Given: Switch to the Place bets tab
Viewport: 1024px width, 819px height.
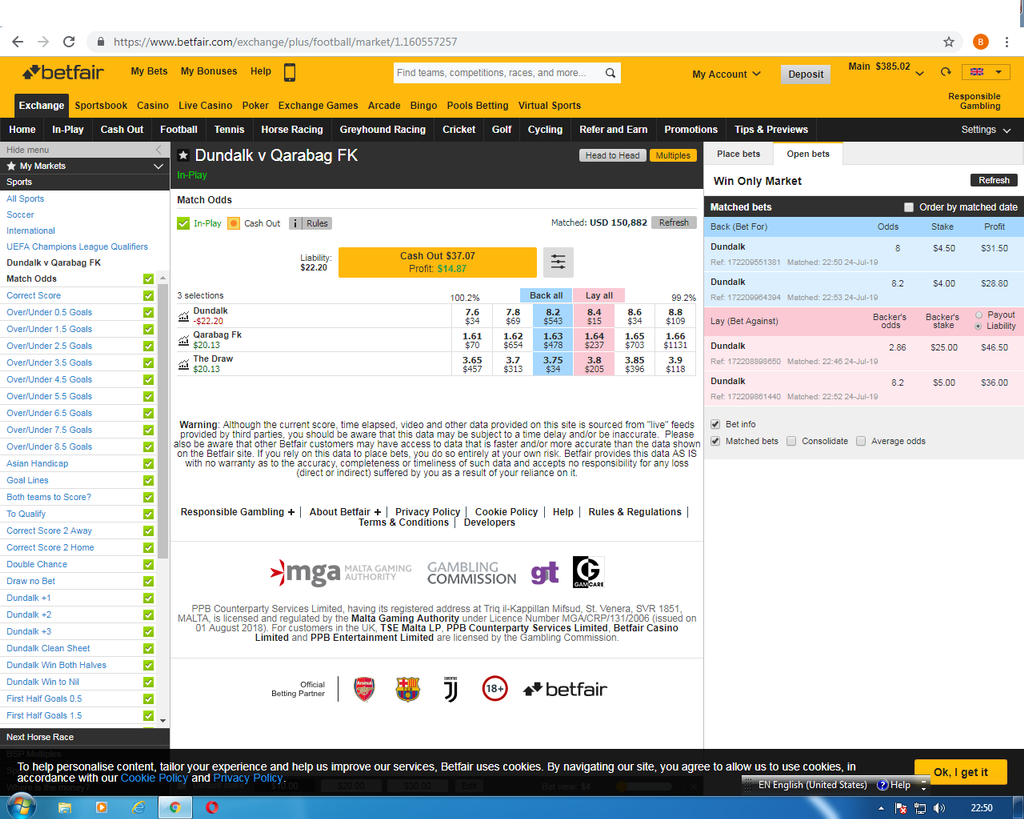Looking at the screenshot, I should (739, 154).
